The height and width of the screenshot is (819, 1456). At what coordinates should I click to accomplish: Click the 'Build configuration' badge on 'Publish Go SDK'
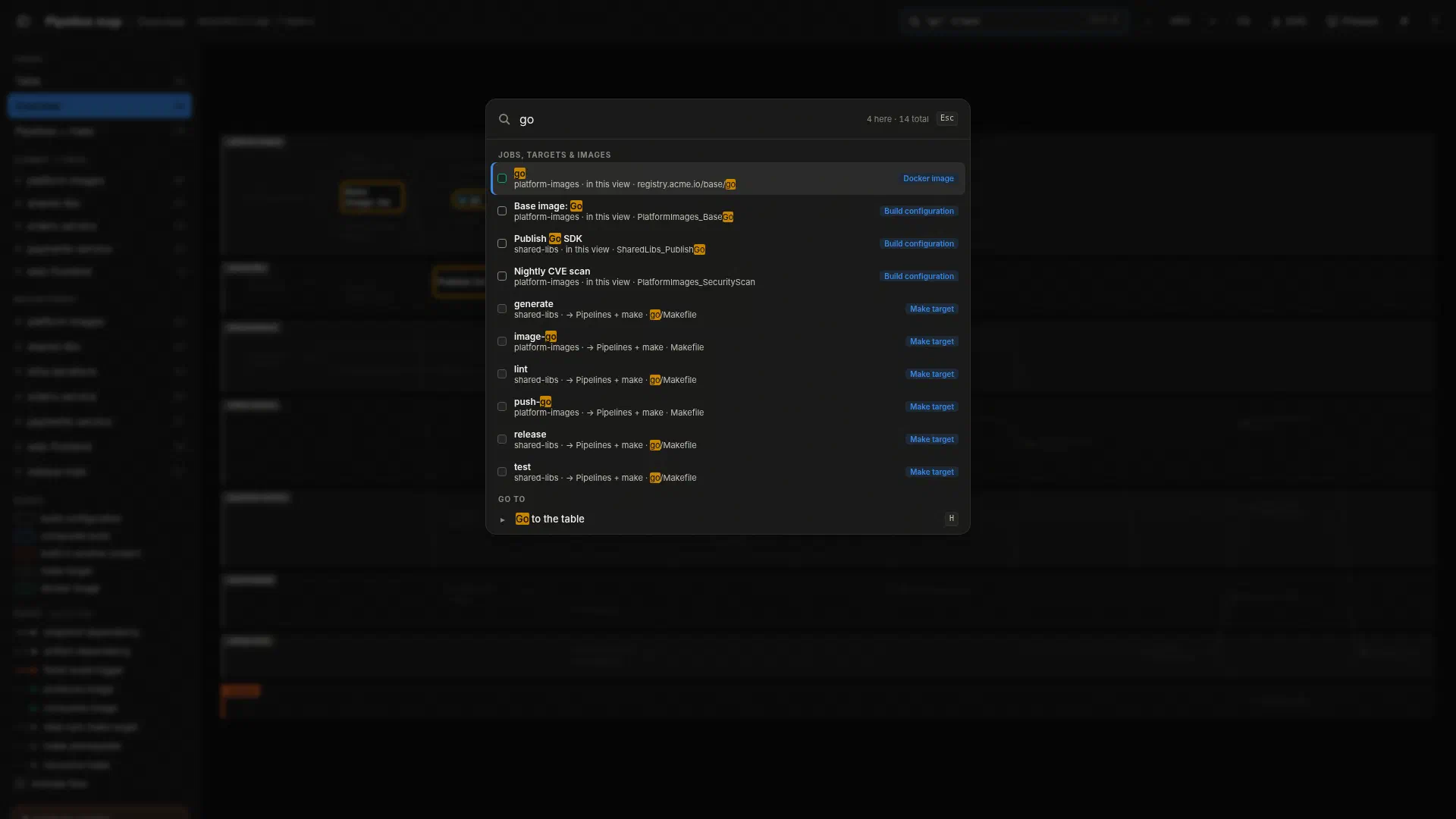[918, 243]
